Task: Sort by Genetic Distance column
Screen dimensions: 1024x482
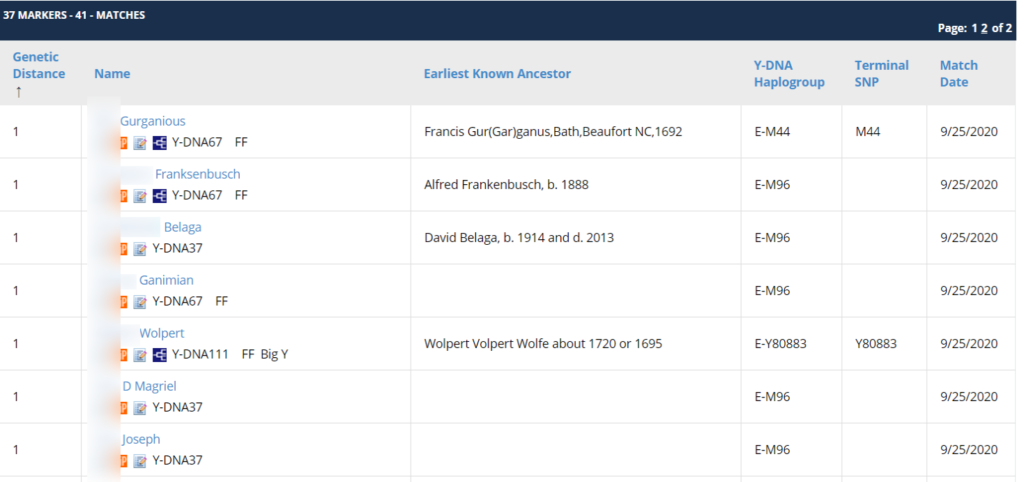Action: pyautogui.click(x=39, y=65)
